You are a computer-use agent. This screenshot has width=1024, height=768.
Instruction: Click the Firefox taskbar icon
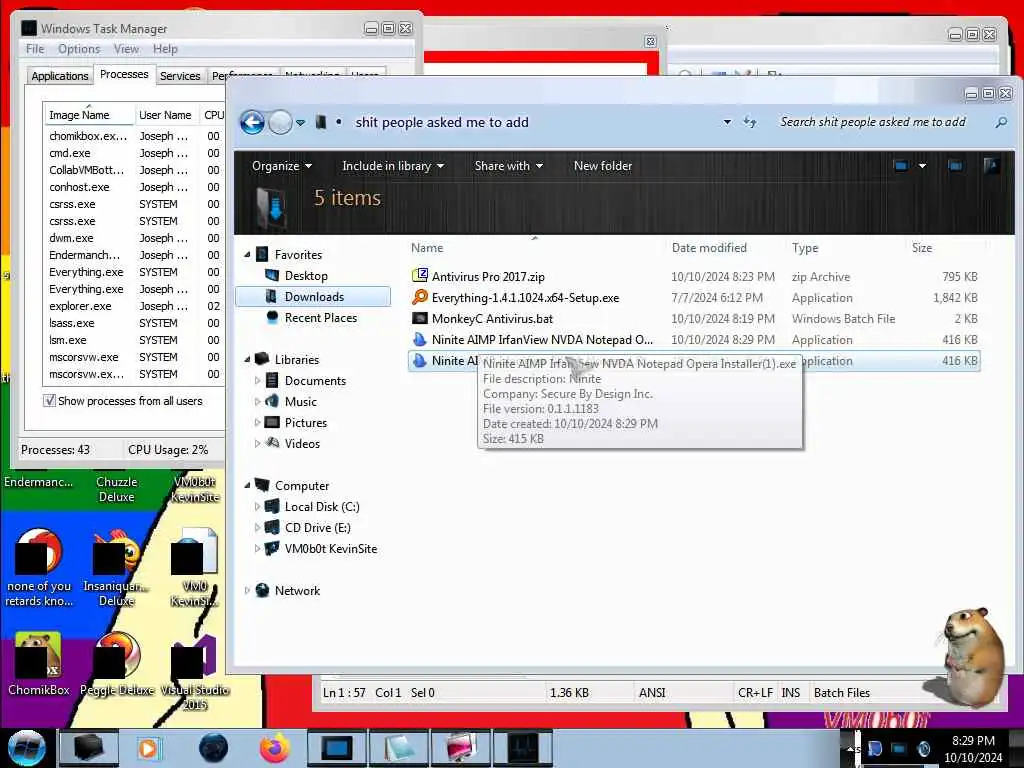(275, 748)
